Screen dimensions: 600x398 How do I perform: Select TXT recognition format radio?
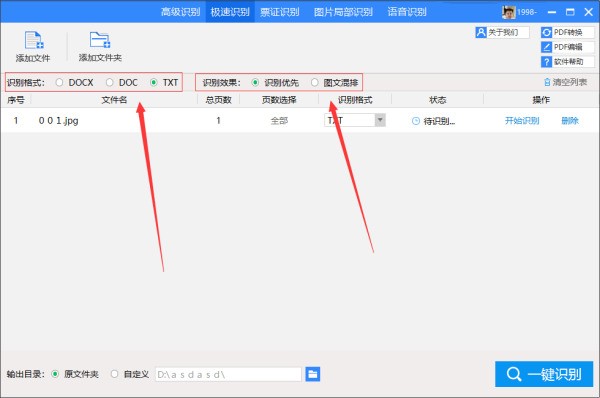pyautogui.click(x=153, y=82)
